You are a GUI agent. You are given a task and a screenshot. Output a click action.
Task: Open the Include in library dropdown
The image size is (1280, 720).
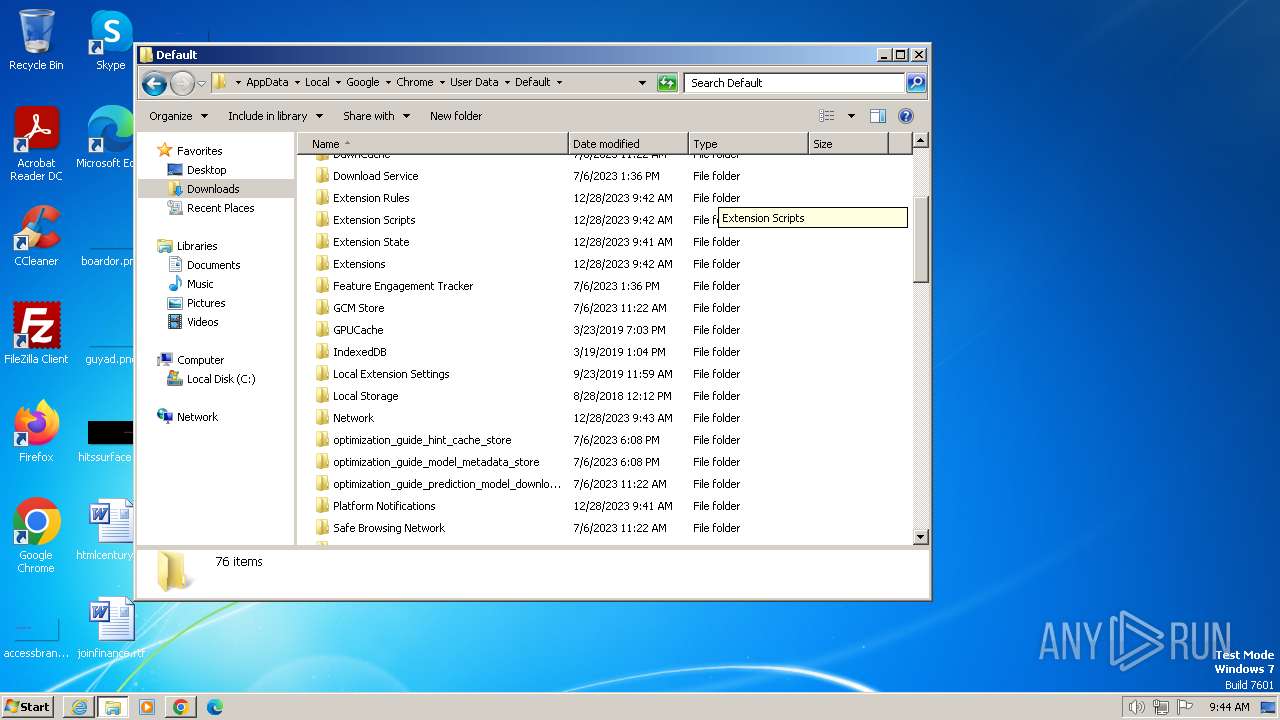pyautogui.click(x=275, y=116)
